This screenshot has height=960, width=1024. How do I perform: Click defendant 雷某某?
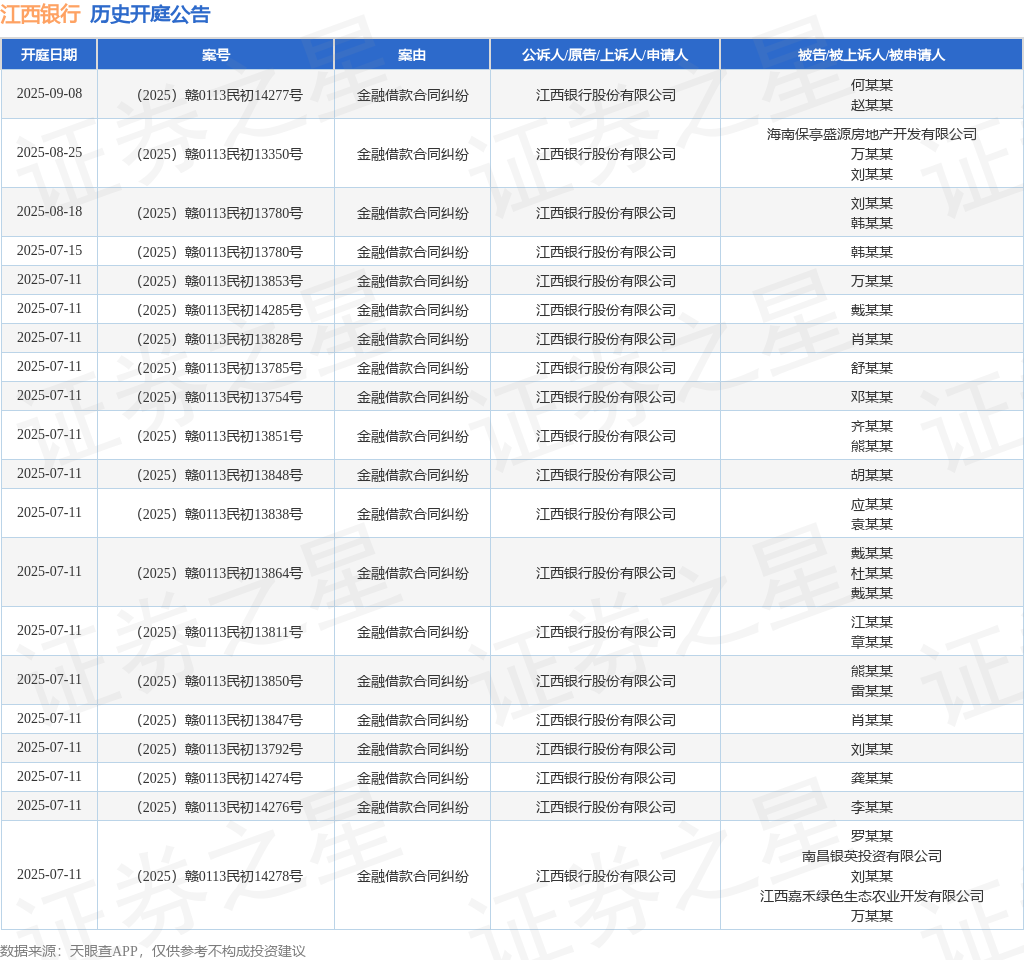click(x=871, y=691)
